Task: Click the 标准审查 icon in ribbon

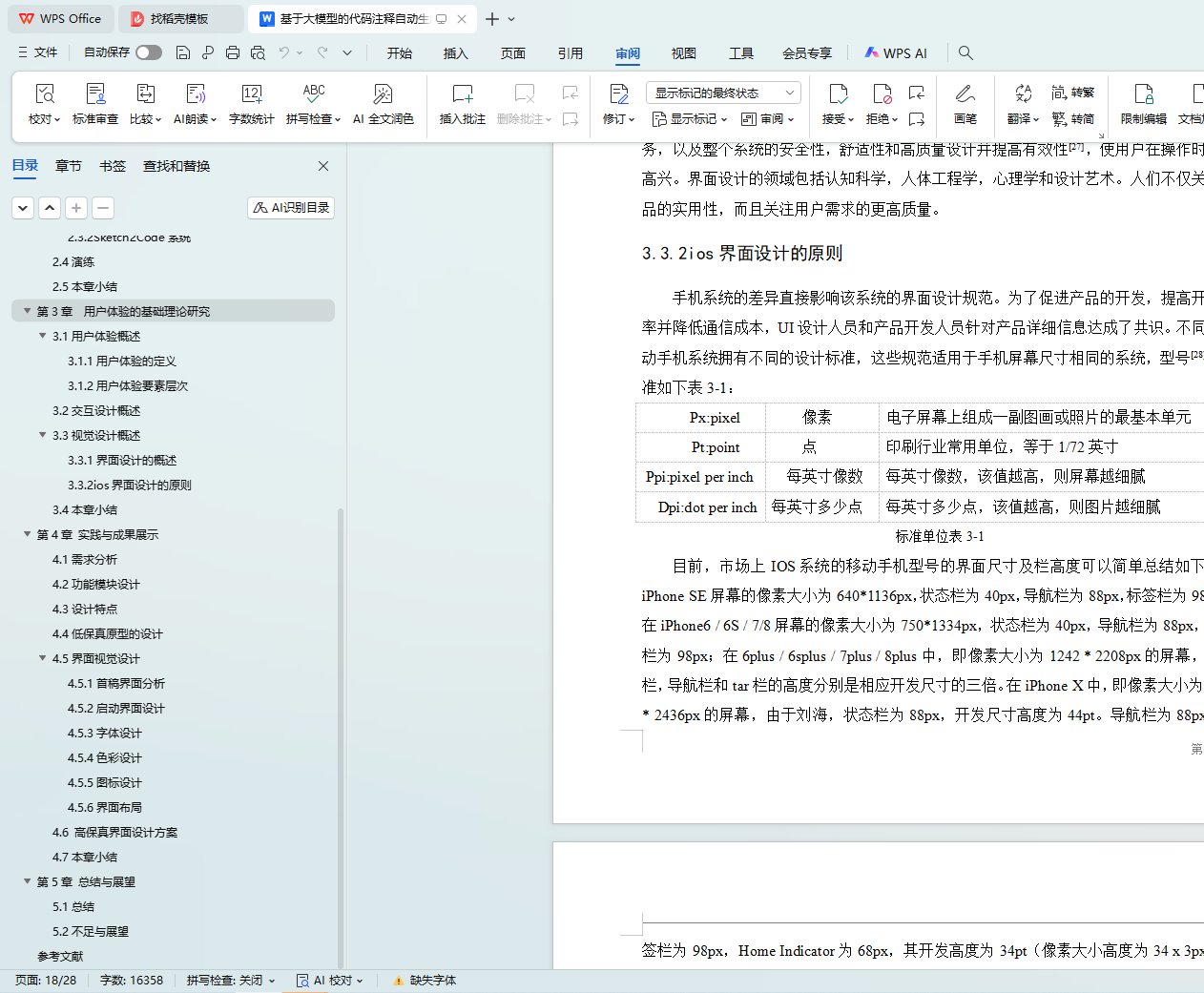Action: (95, 103)
